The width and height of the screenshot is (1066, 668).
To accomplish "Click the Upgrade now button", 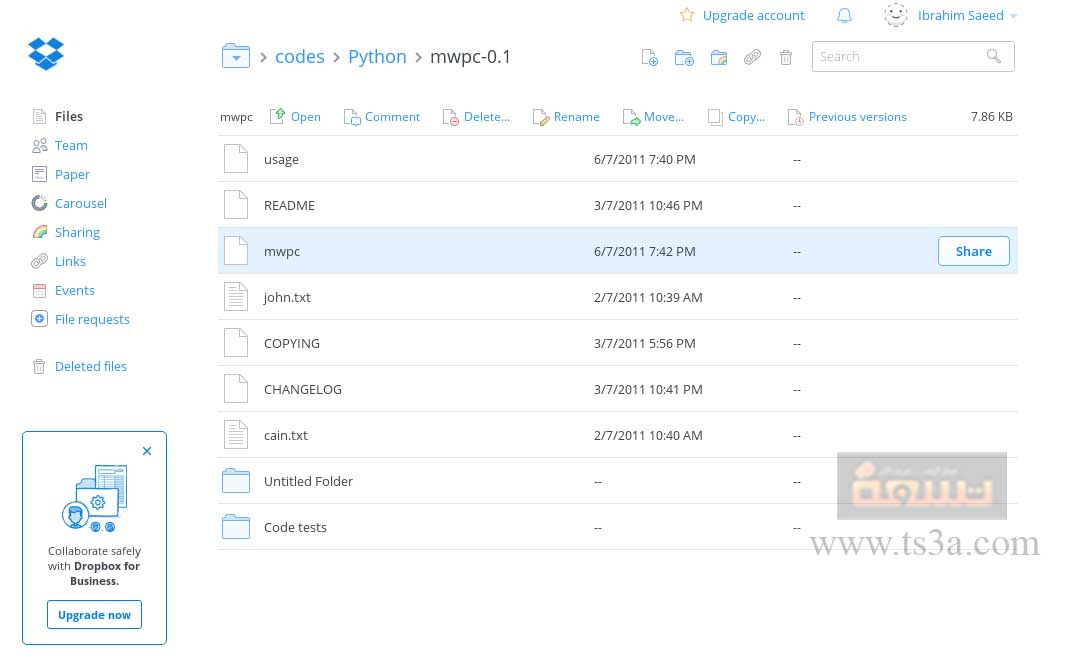I will pyautogui.click(x=94, y=615).
